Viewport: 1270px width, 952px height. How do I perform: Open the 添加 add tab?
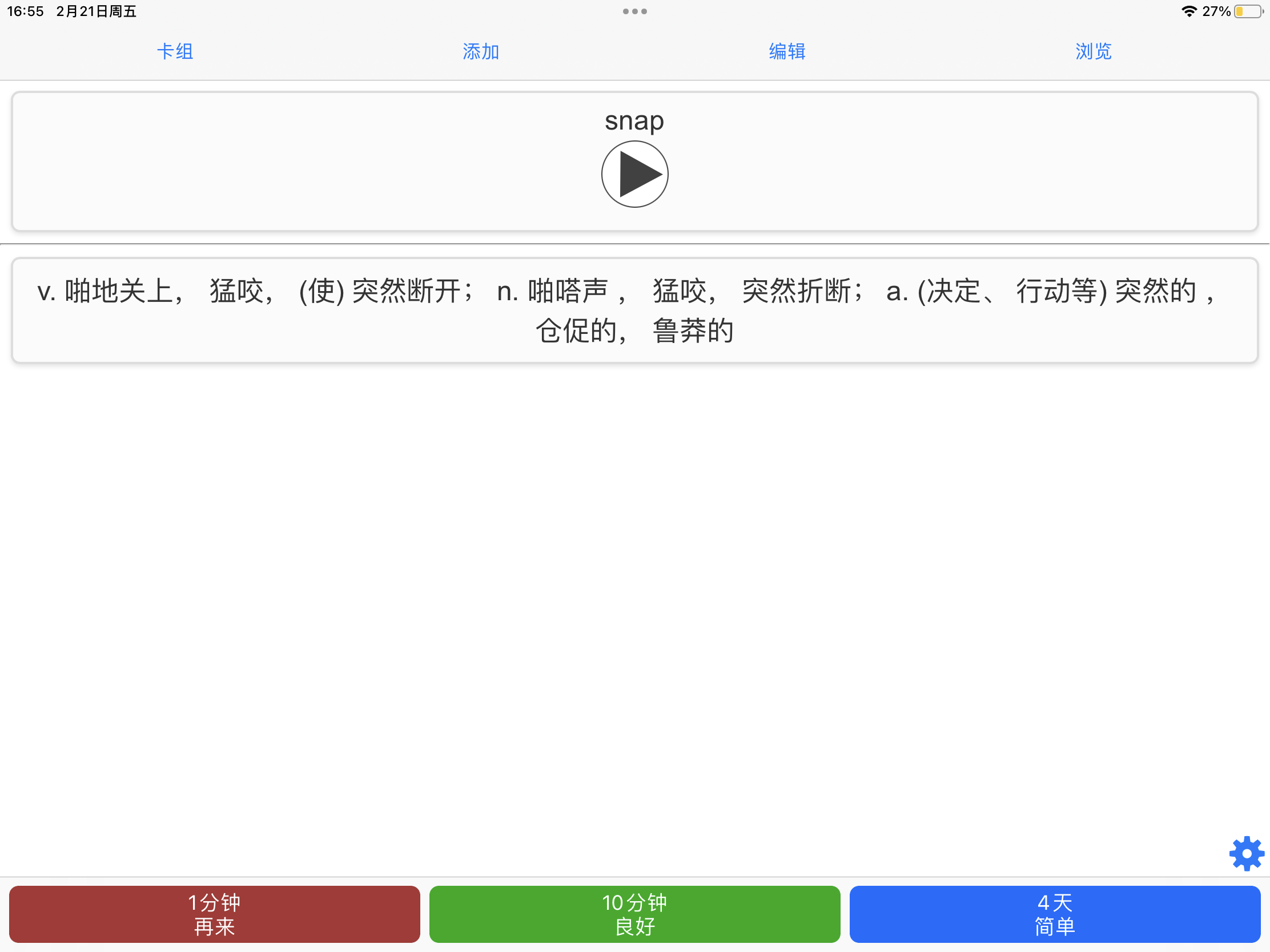point(481,51)
